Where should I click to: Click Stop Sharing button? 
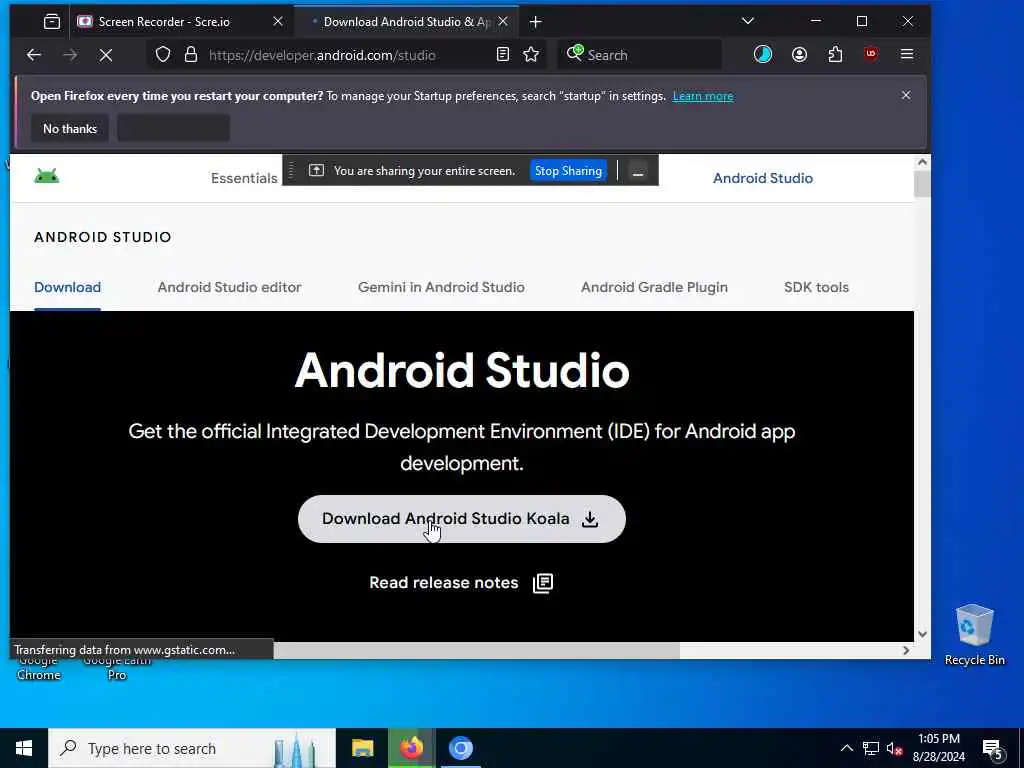pos(568,171)
